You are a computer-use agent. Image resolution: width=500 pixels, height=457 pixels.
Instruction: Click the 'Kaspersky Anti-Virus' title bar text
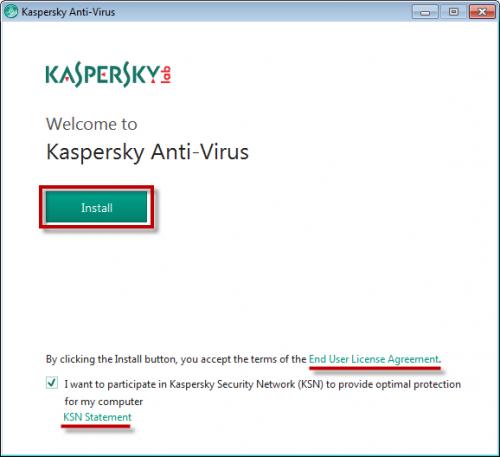coord(68,12)
